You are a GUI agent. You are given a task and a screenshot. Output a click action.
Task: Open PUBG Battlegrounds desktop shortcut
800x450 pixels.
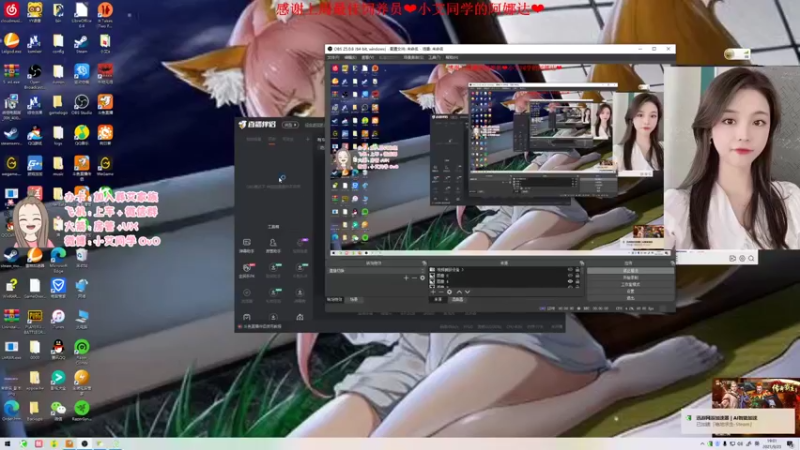(x=35, y=320)
